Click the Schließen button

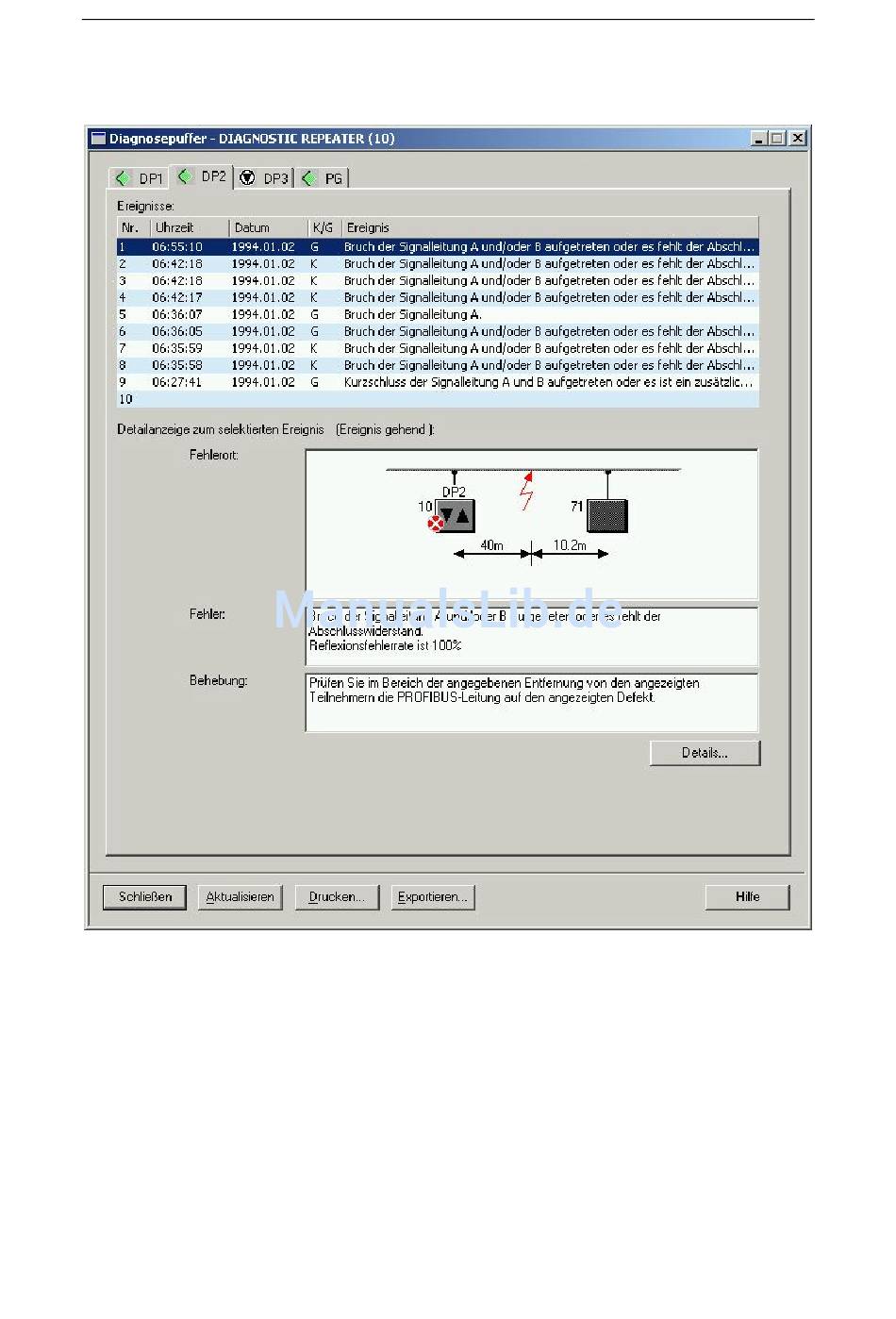(x=145, y=897)
